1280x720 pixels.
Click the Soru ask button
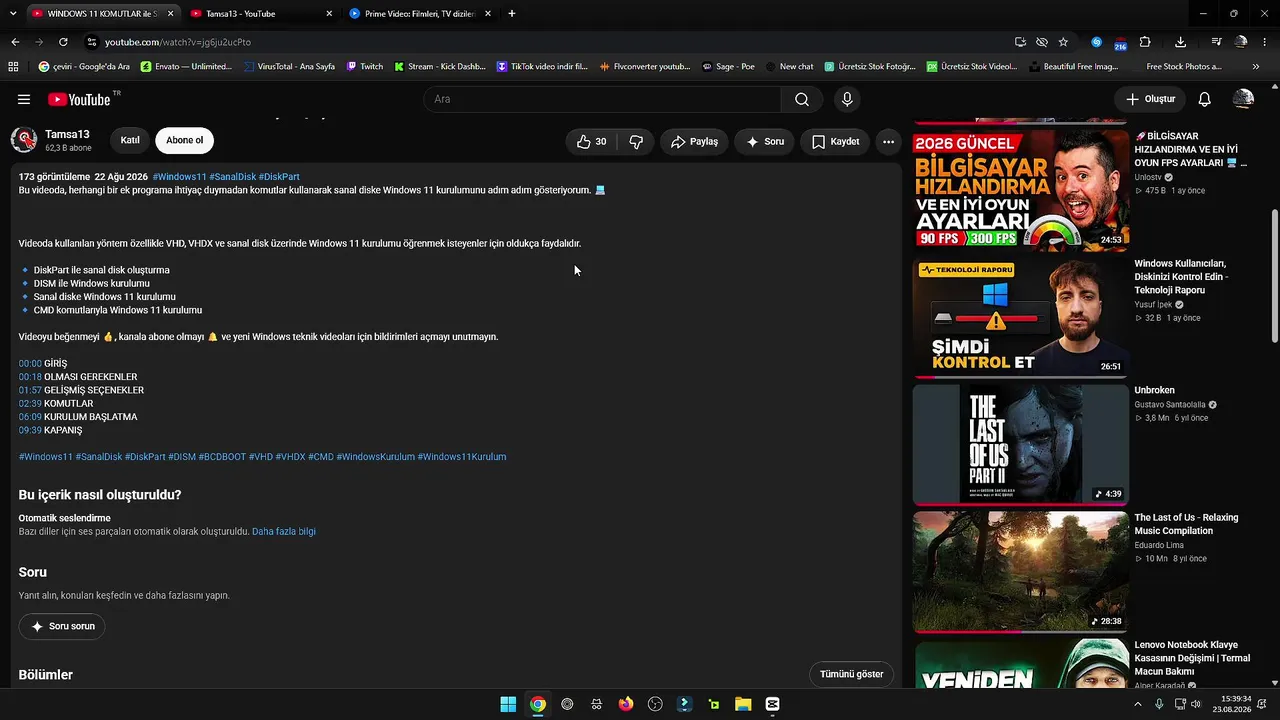765,142
